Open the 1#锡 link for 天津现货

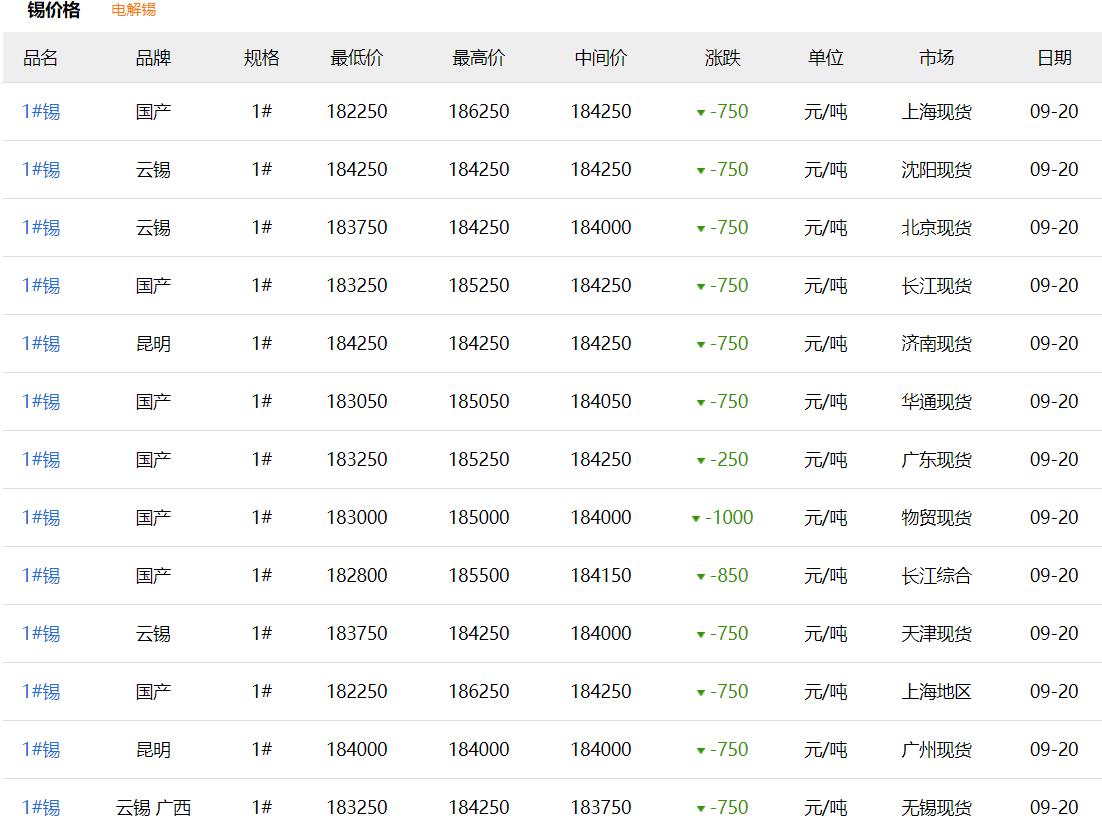(x=41, y=634)
